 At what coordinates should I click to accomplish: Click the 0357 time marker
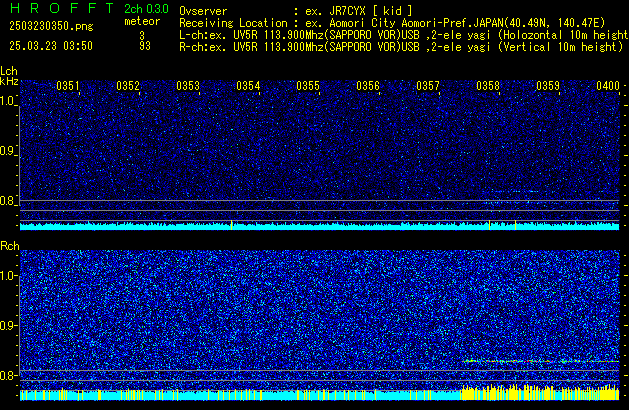click(x=428, y=86)
